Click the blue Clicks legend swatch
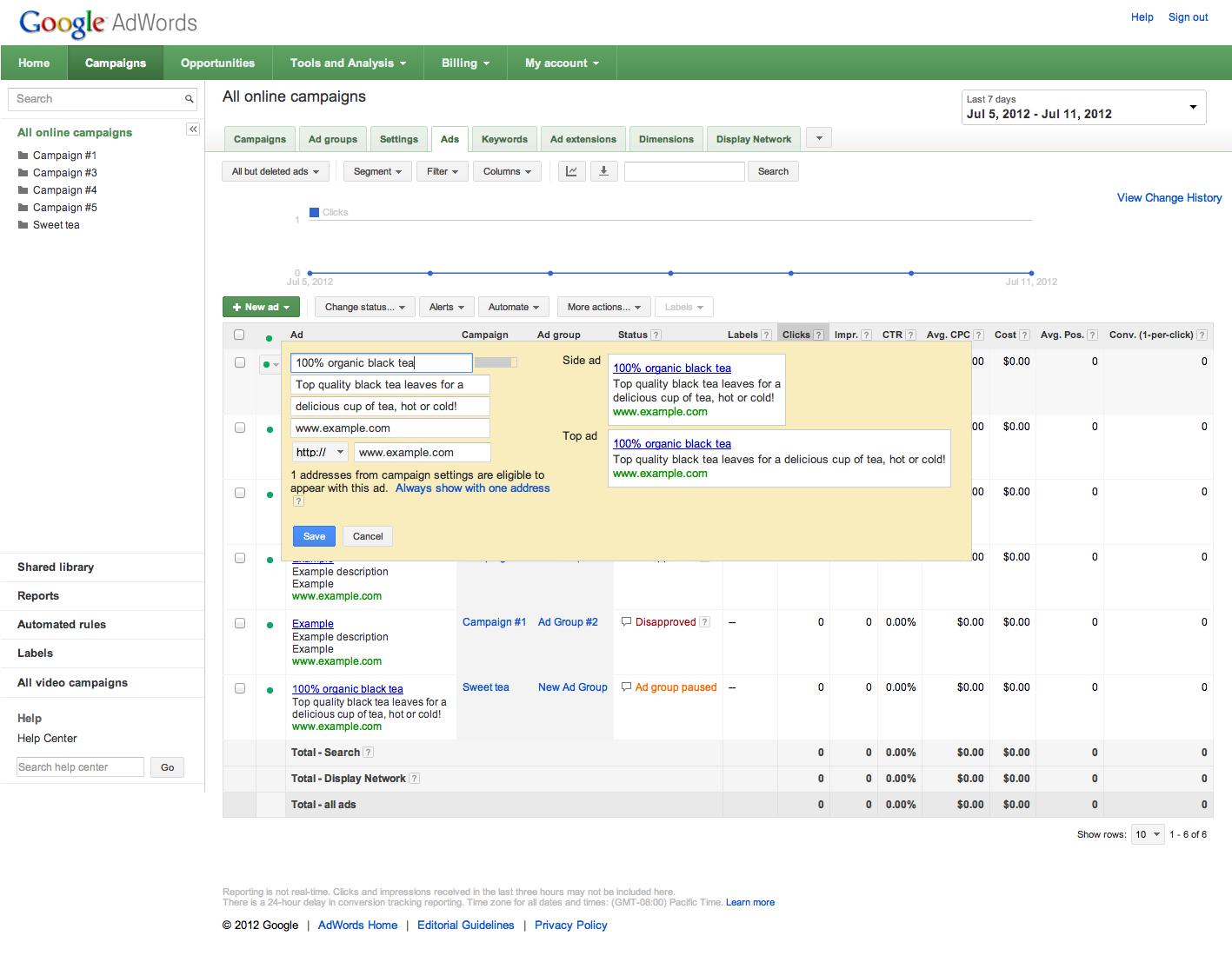 pyautogui.click(x=315, y=212)
